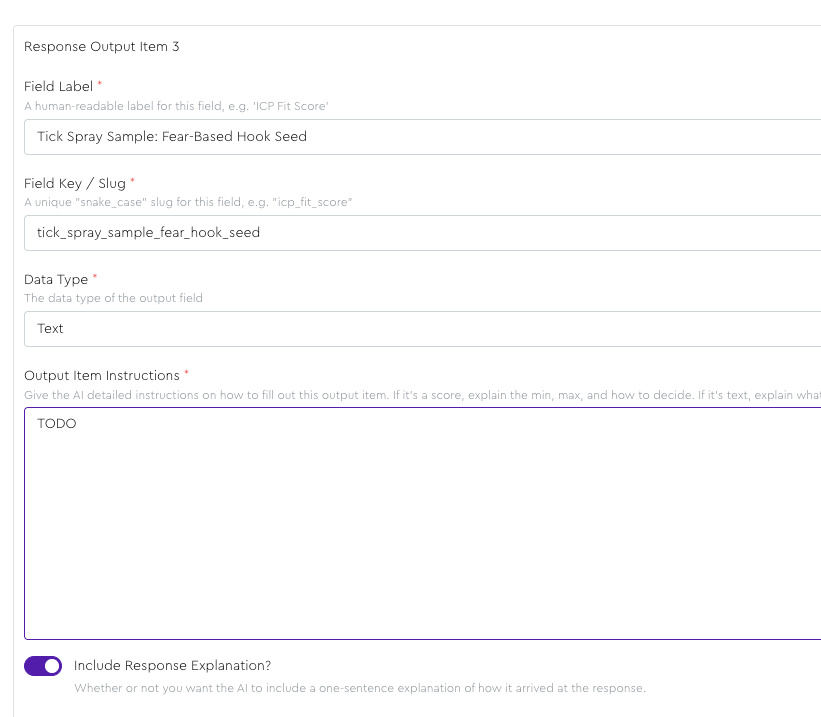
Task: Click the one-sentence explanation description text
Action: [359, 688]
